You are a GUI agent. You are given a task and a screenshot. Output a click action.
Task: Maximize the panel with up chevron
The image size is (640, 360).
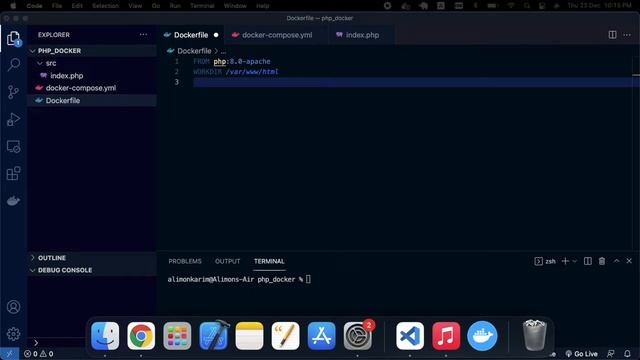click(616, 261)
